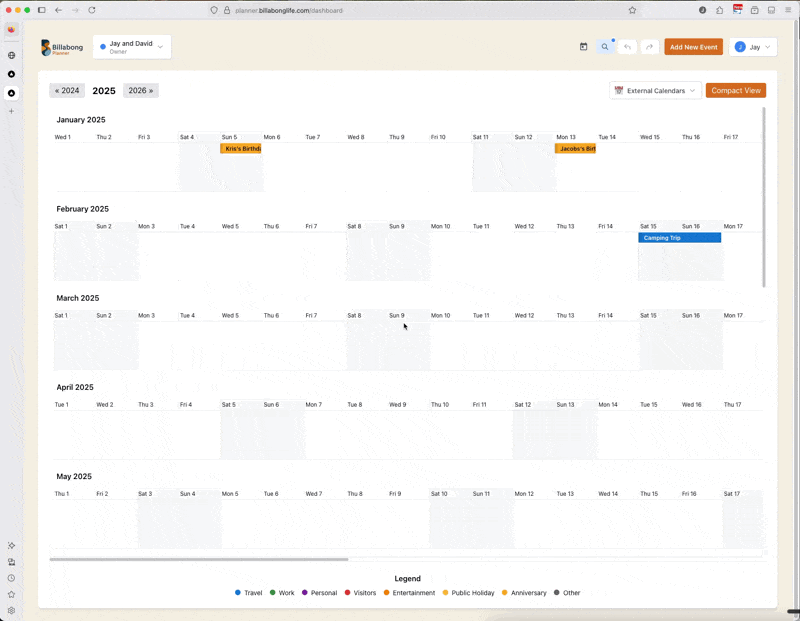This screenshot has height=621, width=800.
Task: Expand the Jay and David owner menu
Action: click(x=131, y=45)
